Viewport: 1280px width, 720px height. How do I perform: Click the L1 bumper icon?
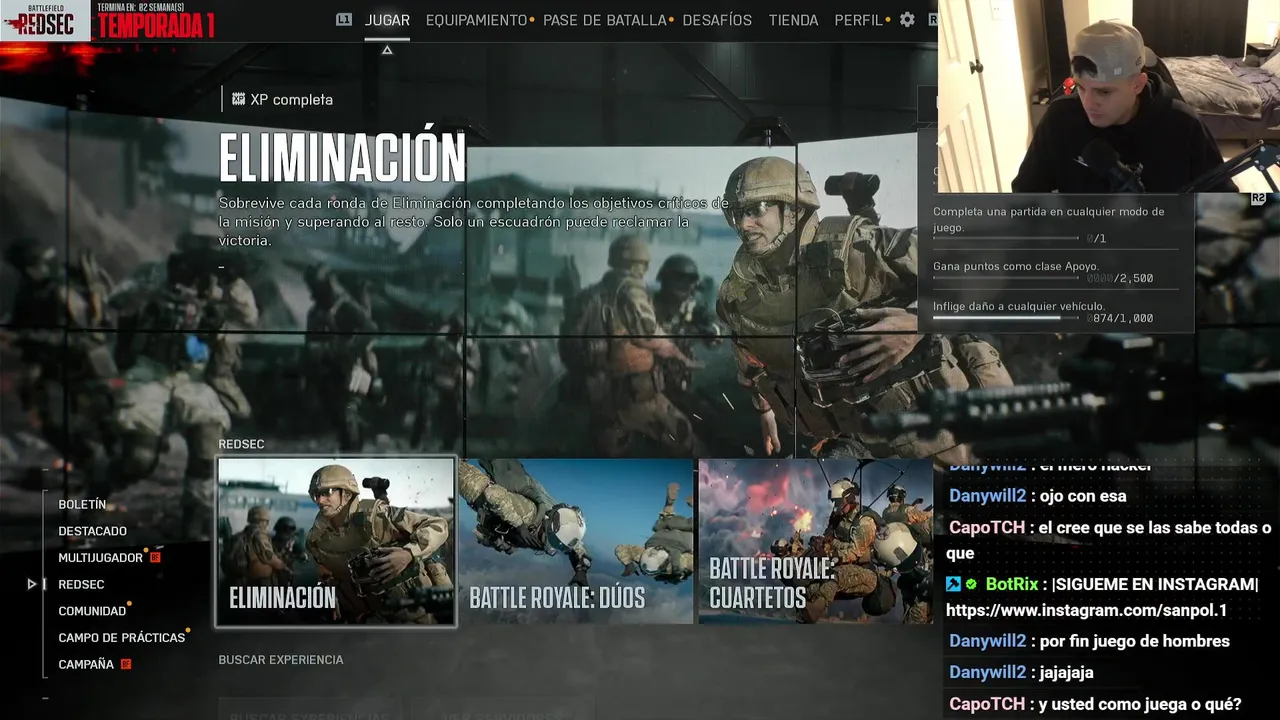pos(344,19)
